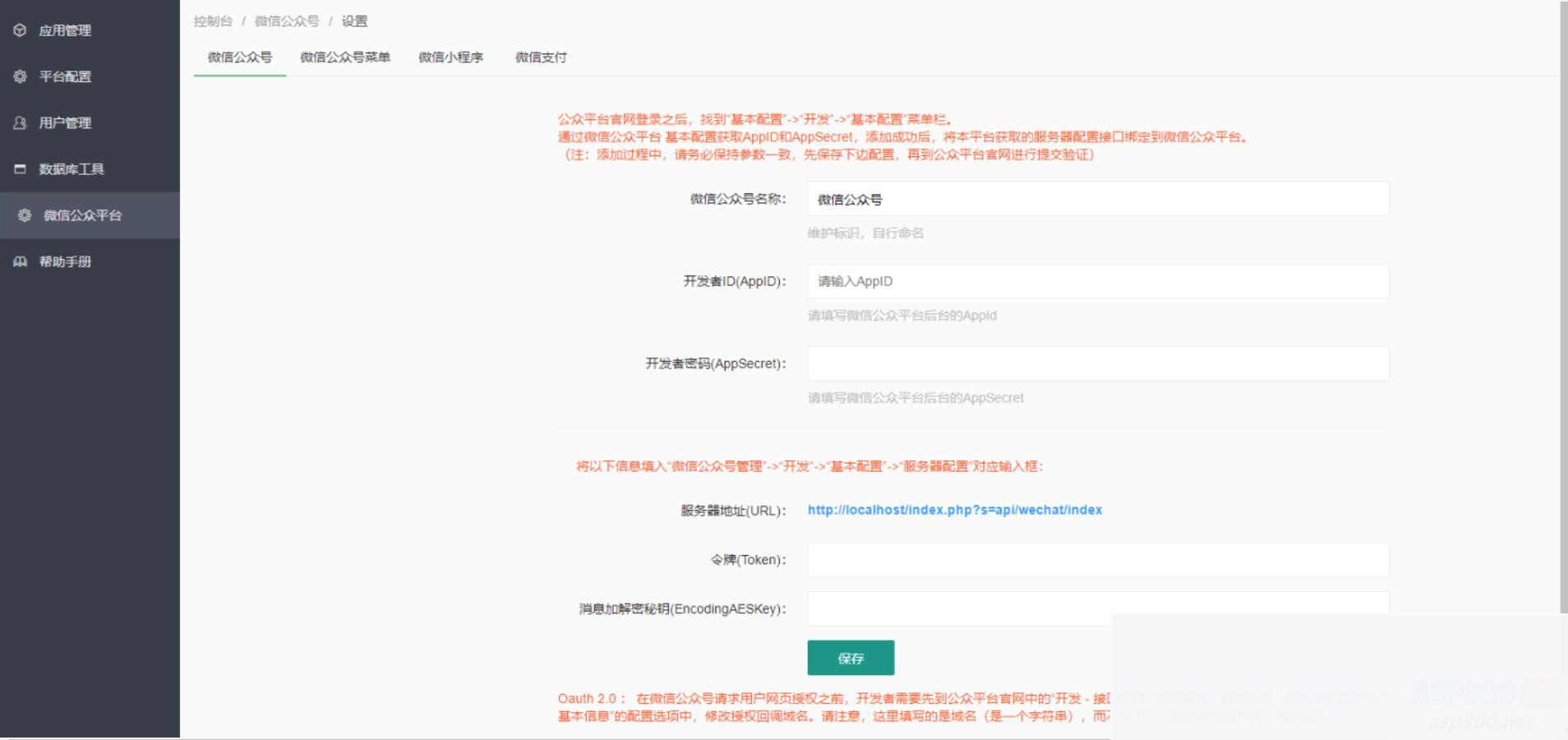
Task: Select the 微信公众号名称 text field
Action: (x=1097, y=199)
